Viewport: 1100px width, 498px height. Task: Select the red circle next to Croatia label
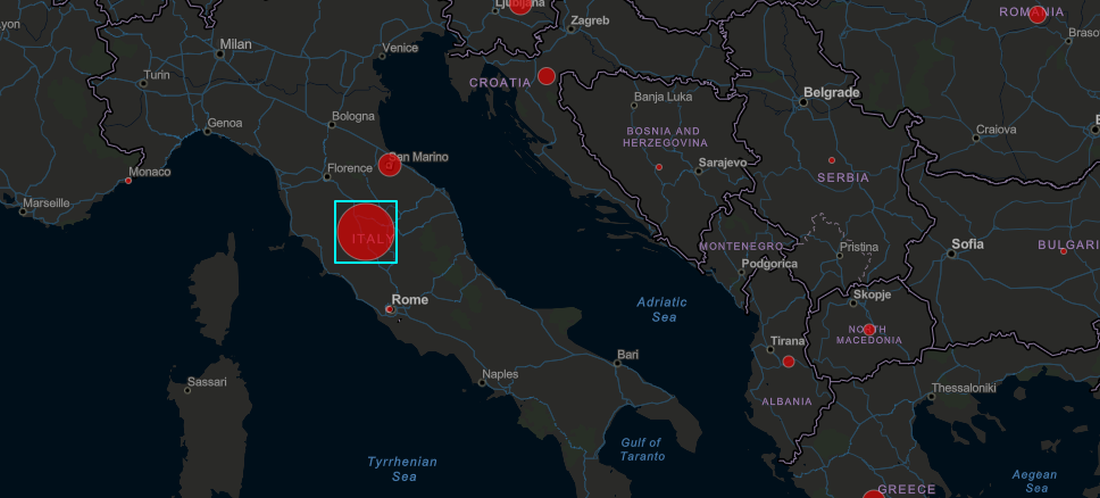tap(546, 76)
